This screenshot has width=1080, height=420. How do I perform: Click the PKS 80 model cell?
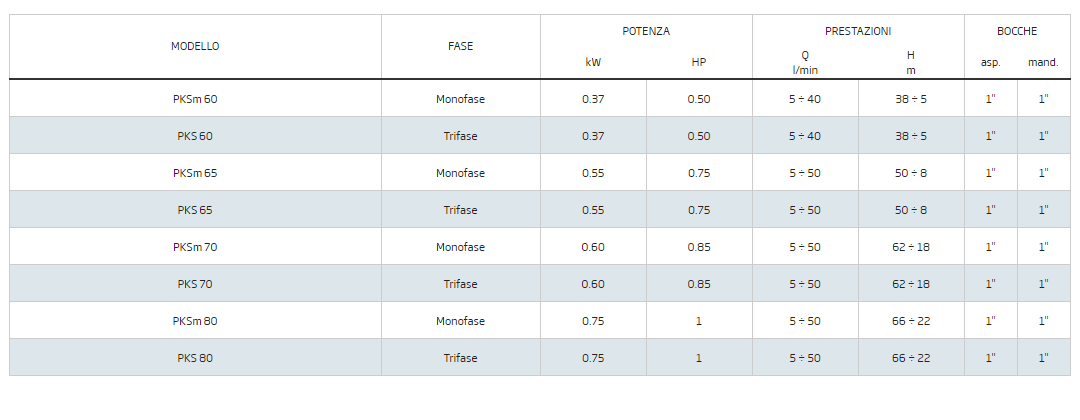195,358
